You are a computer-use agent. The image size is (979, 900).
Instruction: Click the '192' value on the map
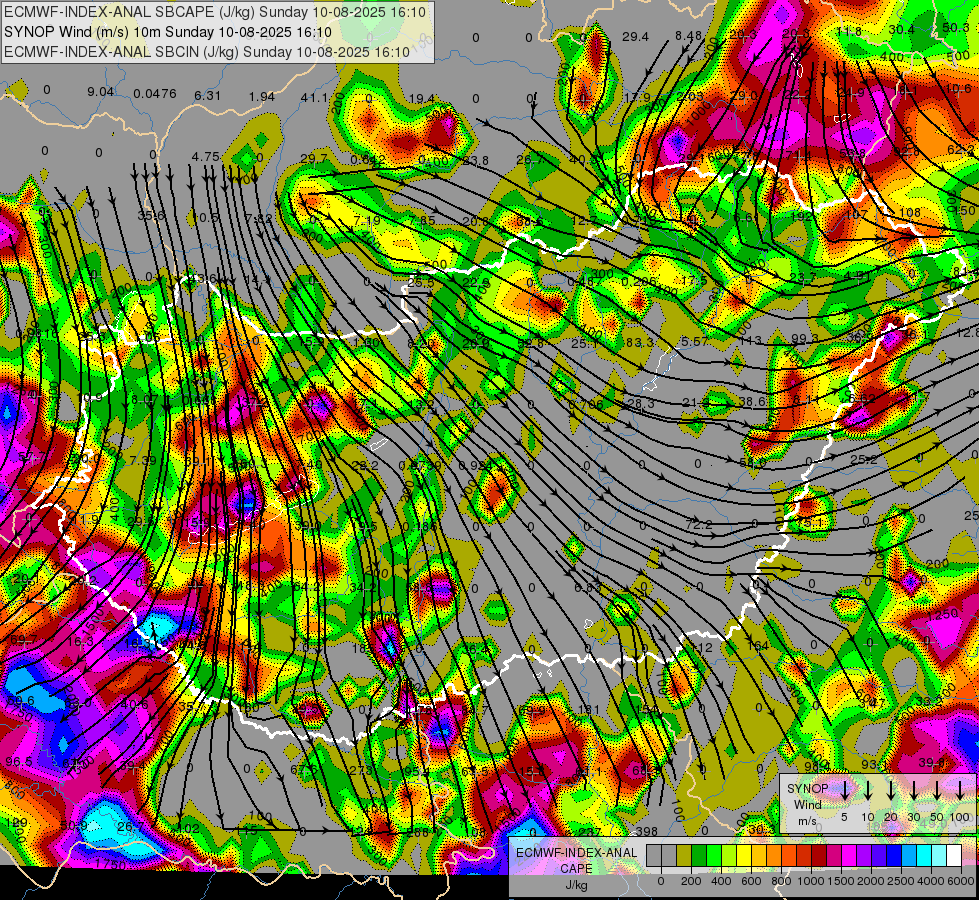[x=802, y=217]
